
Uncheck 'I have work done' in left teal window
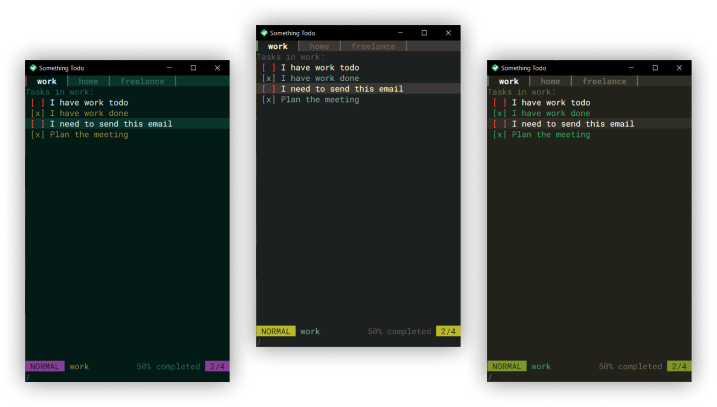pyautogui.click(x=37, y=114)
